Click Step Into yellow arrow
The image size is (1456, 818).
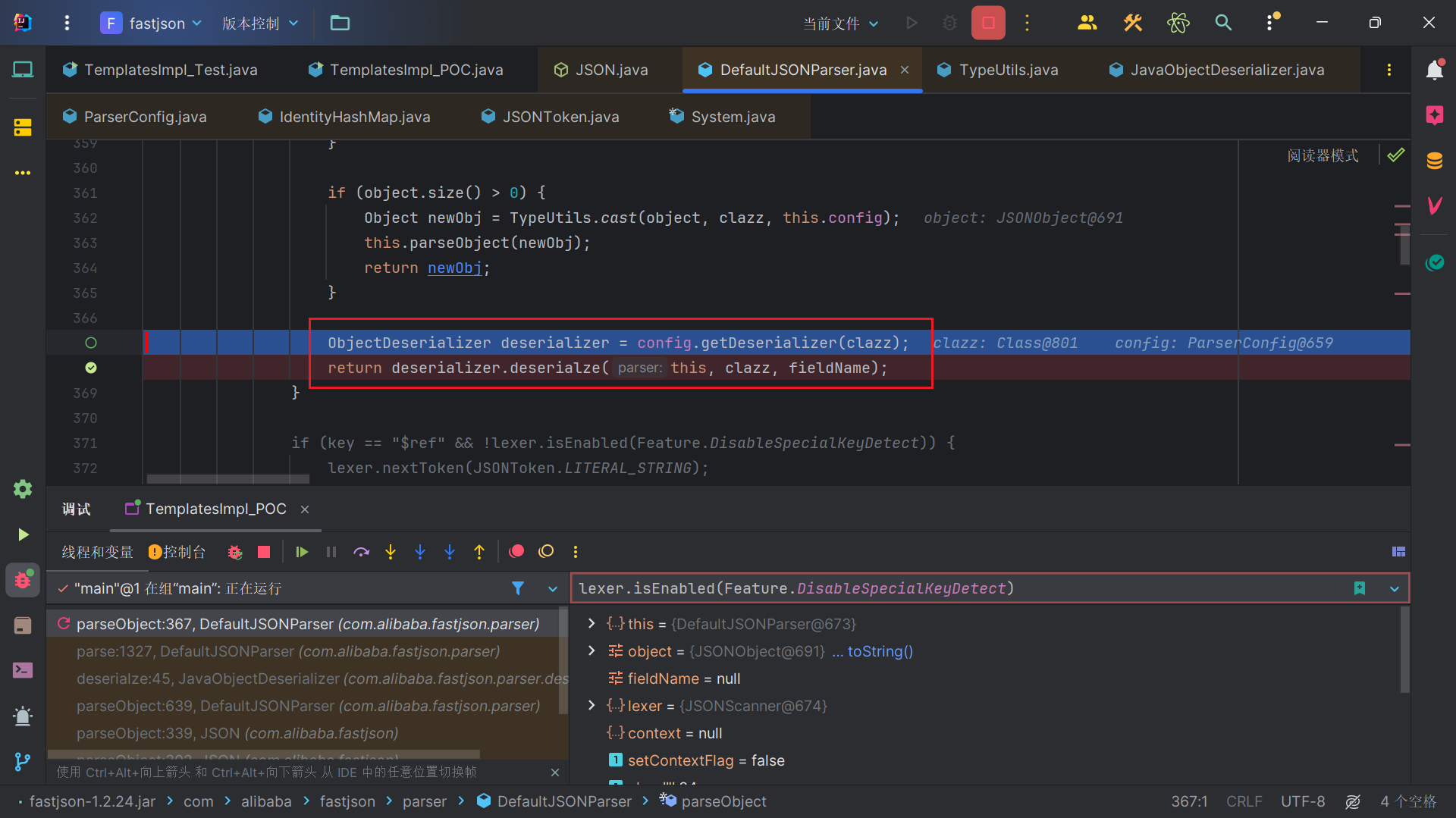pos(391,552)
